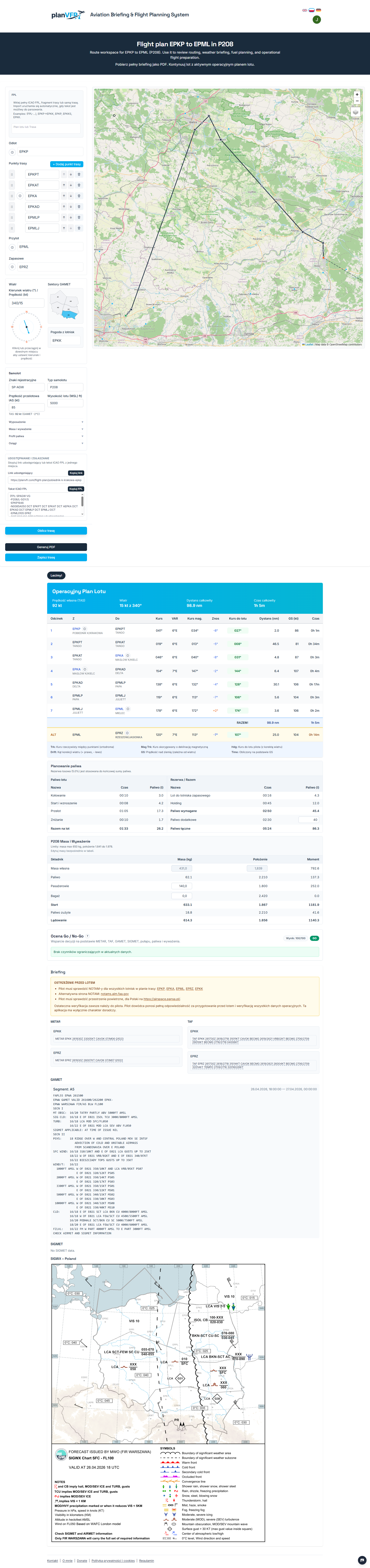This screenshot has width=370, height=1568.
Task: Move waypoint EPKA down one position
Action: coord(71,196)
